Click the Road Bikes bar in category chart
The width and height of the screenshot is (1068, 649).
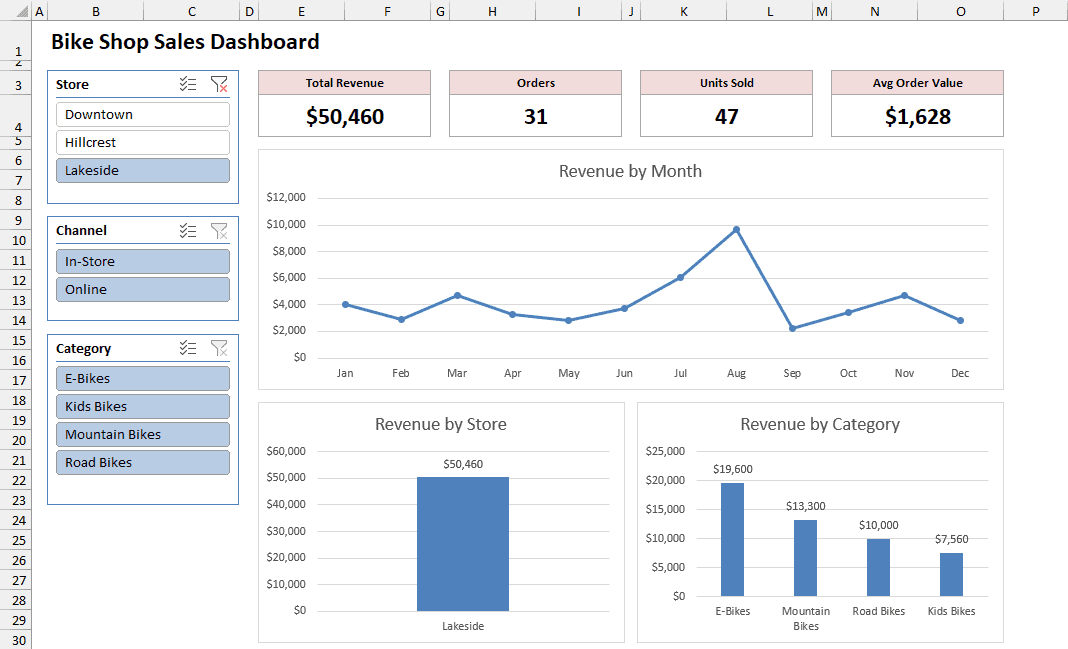[x=878, y=567]
